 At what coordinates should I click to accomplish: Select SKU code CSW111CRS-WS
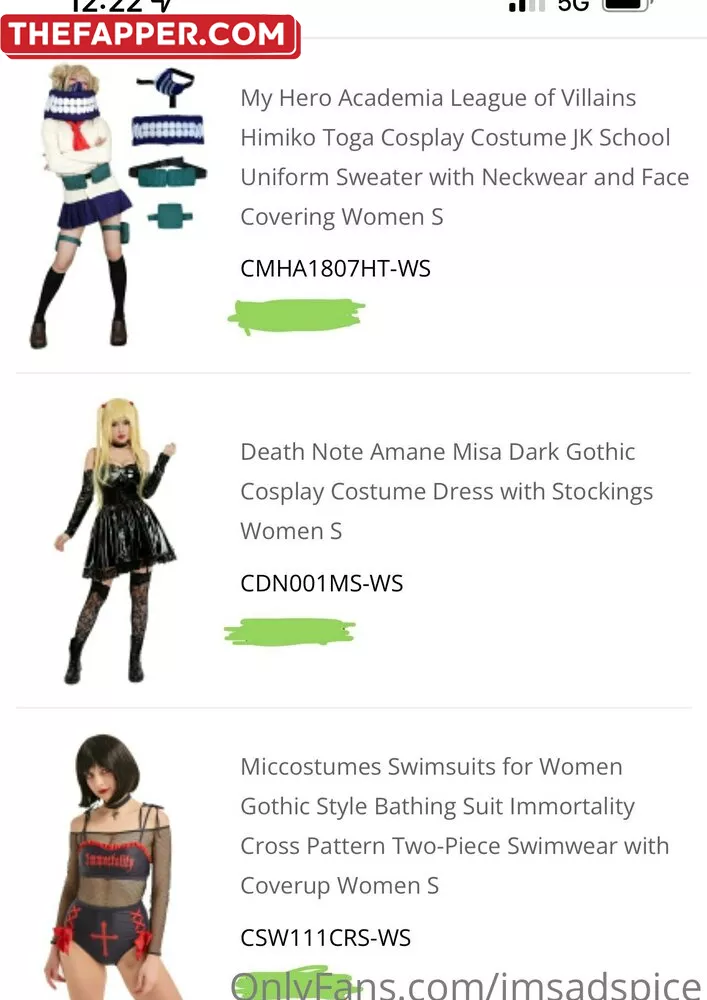tap(326, 938)
